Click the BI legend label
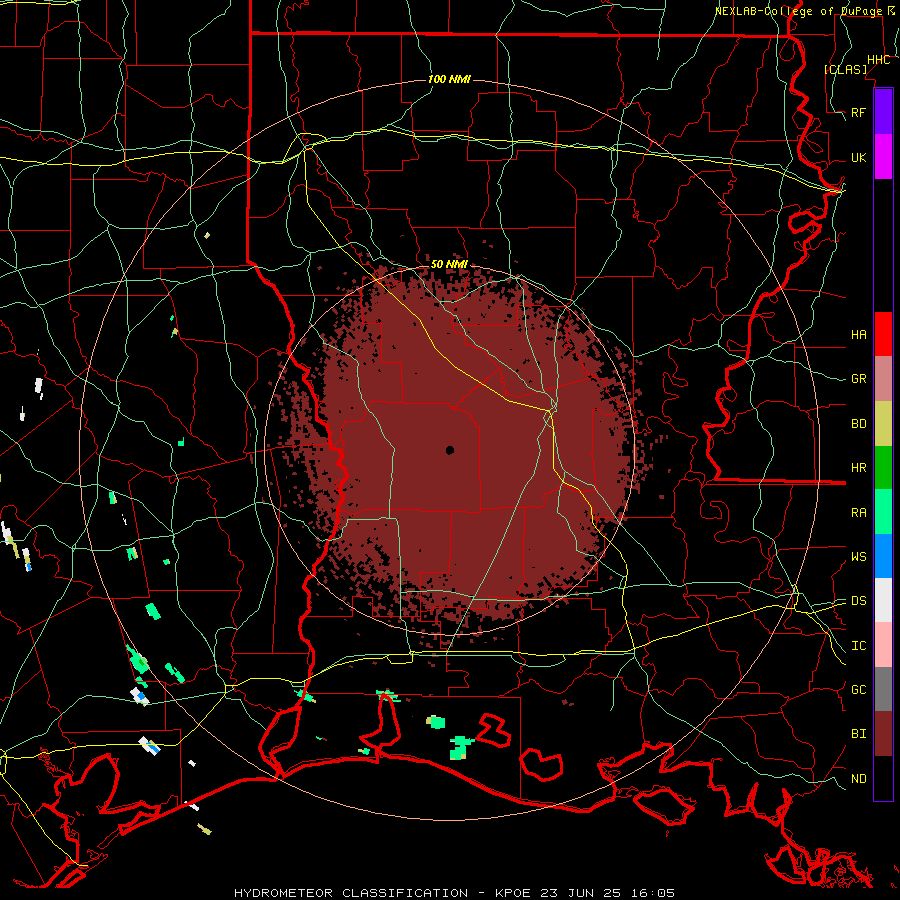The width and height of the screenshot is (900, 900). 859,734
